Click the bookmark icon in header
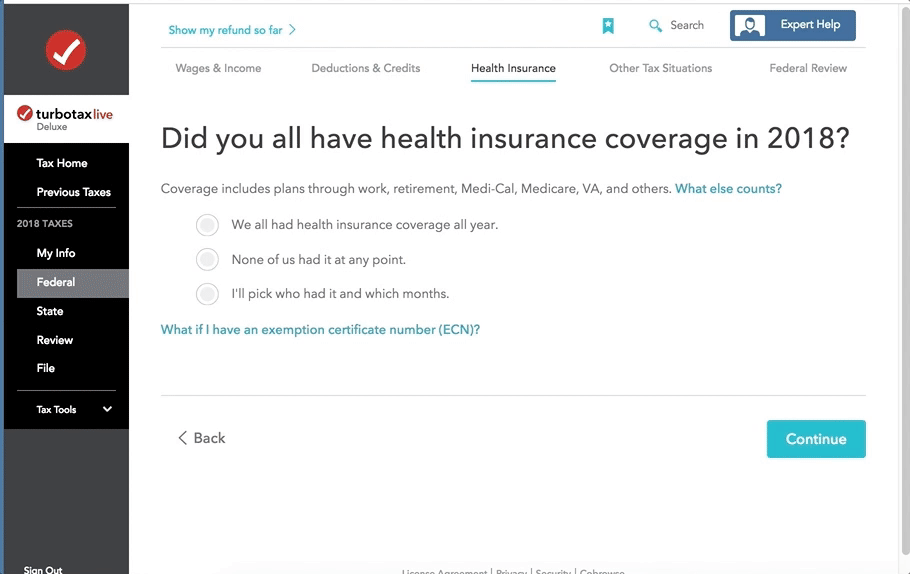 (x=608, y=26)
